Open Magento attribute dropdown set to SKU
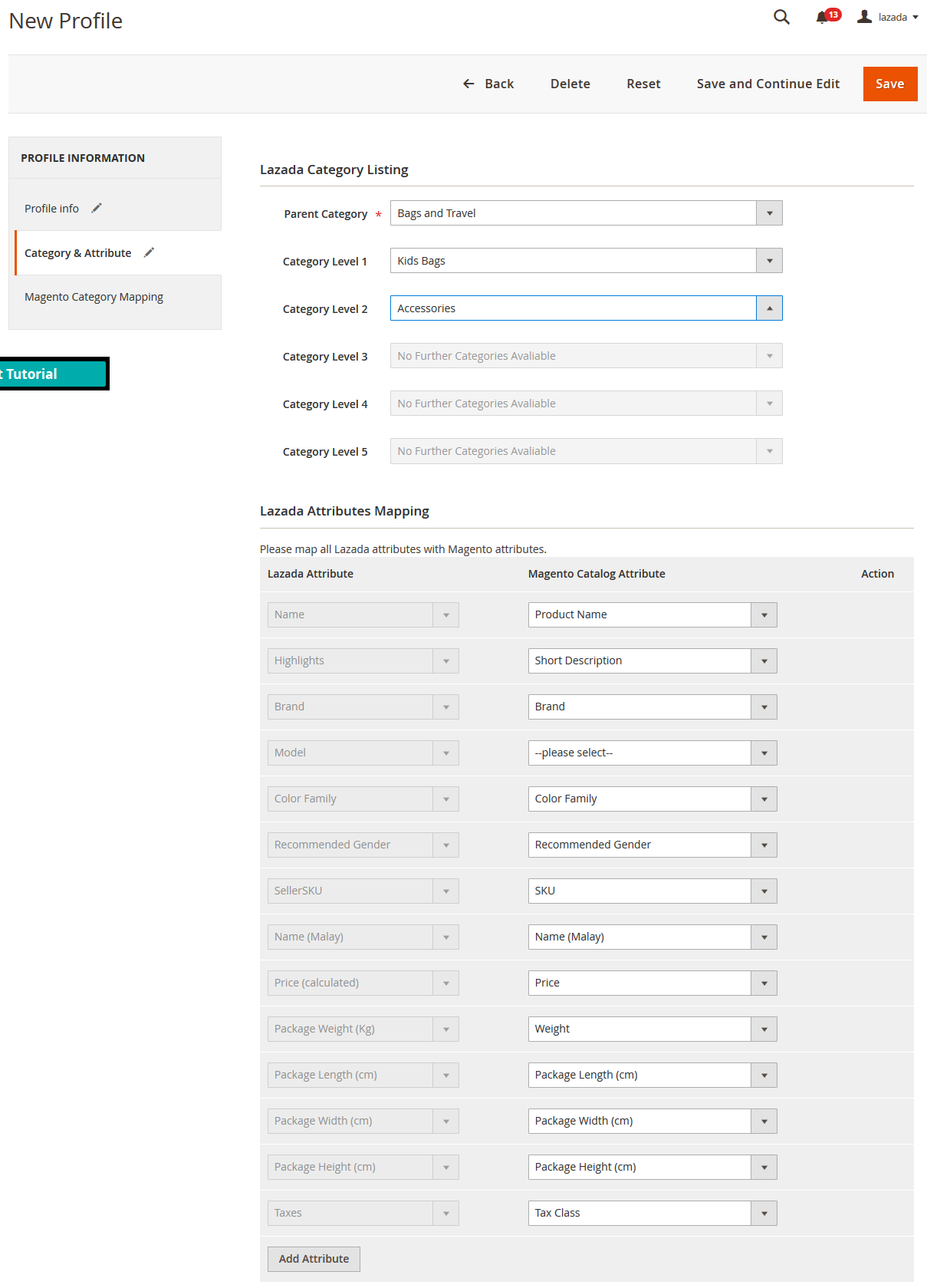The height and width of the screenshot is (1288, 927). click(x=653, y=891)
